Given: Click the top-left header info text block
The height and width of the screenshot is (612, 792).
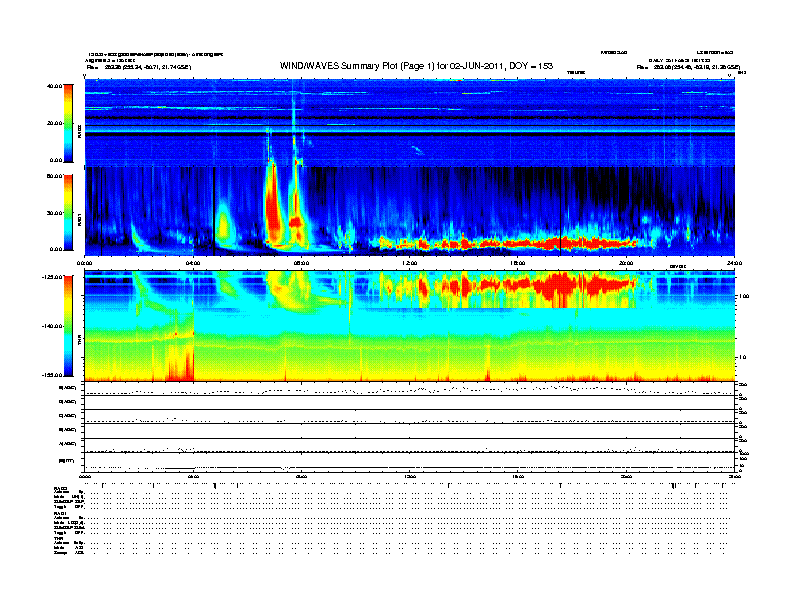Looking at the screenshot, I should 154,60.
